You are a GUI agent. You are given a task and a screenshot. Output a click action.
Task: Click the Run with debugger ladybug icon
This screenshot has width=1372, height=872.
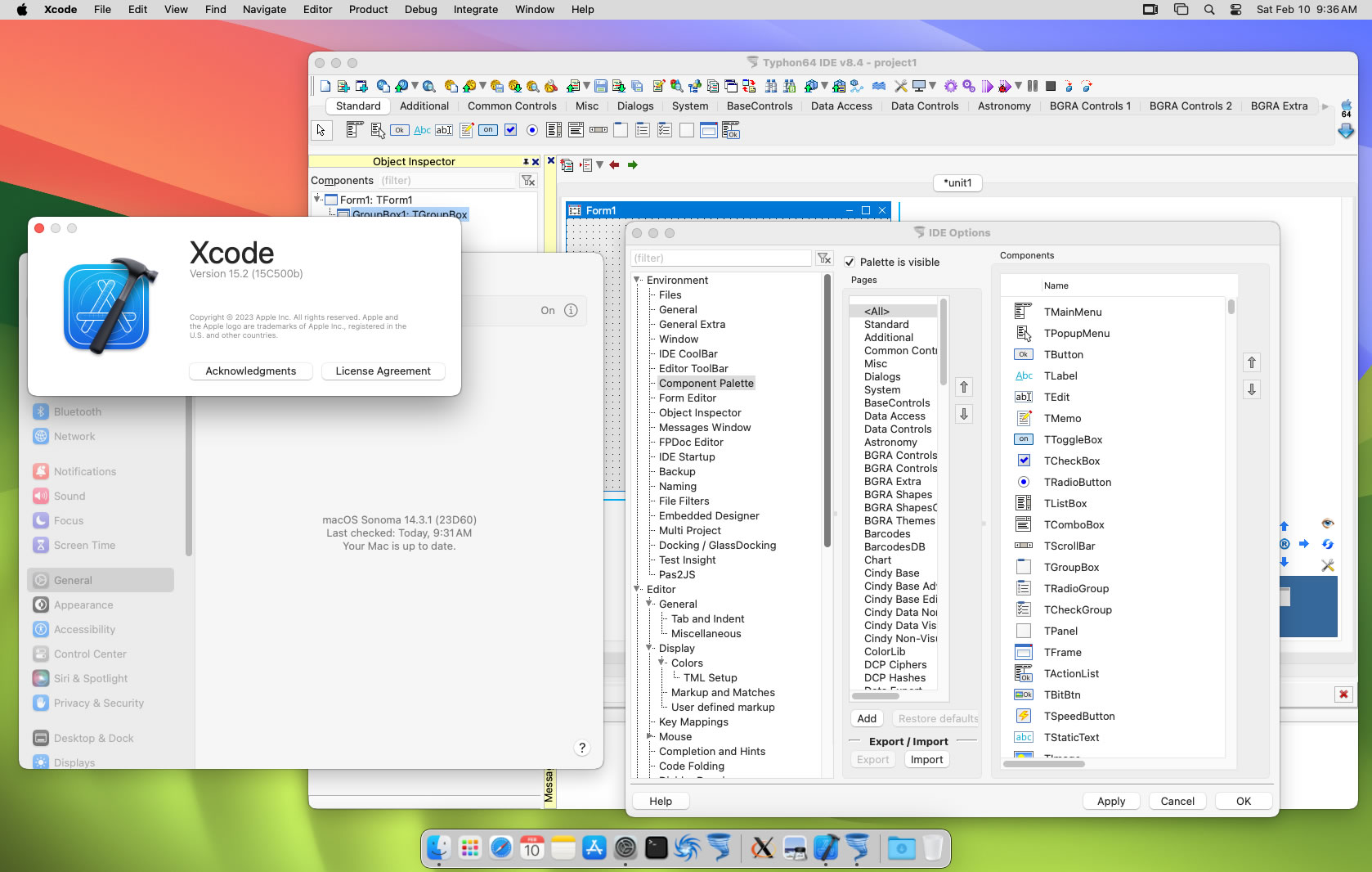pos(1005,86)
